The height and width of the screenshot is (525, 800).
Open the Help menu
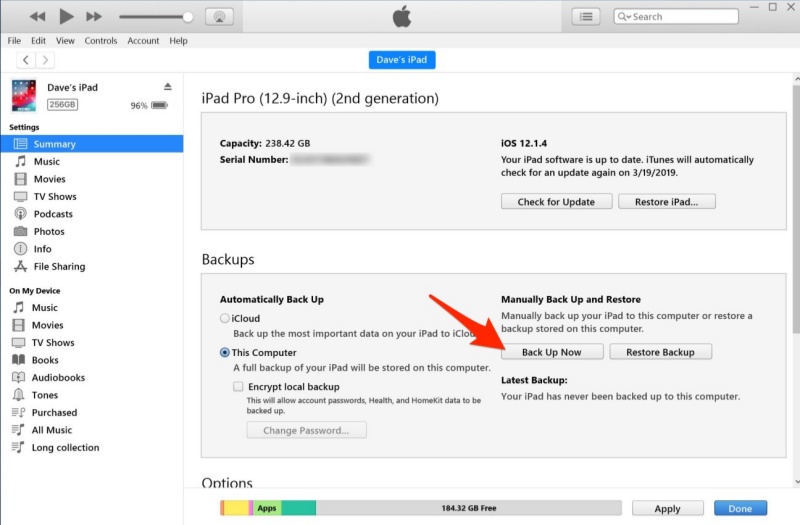pos(178,41)
